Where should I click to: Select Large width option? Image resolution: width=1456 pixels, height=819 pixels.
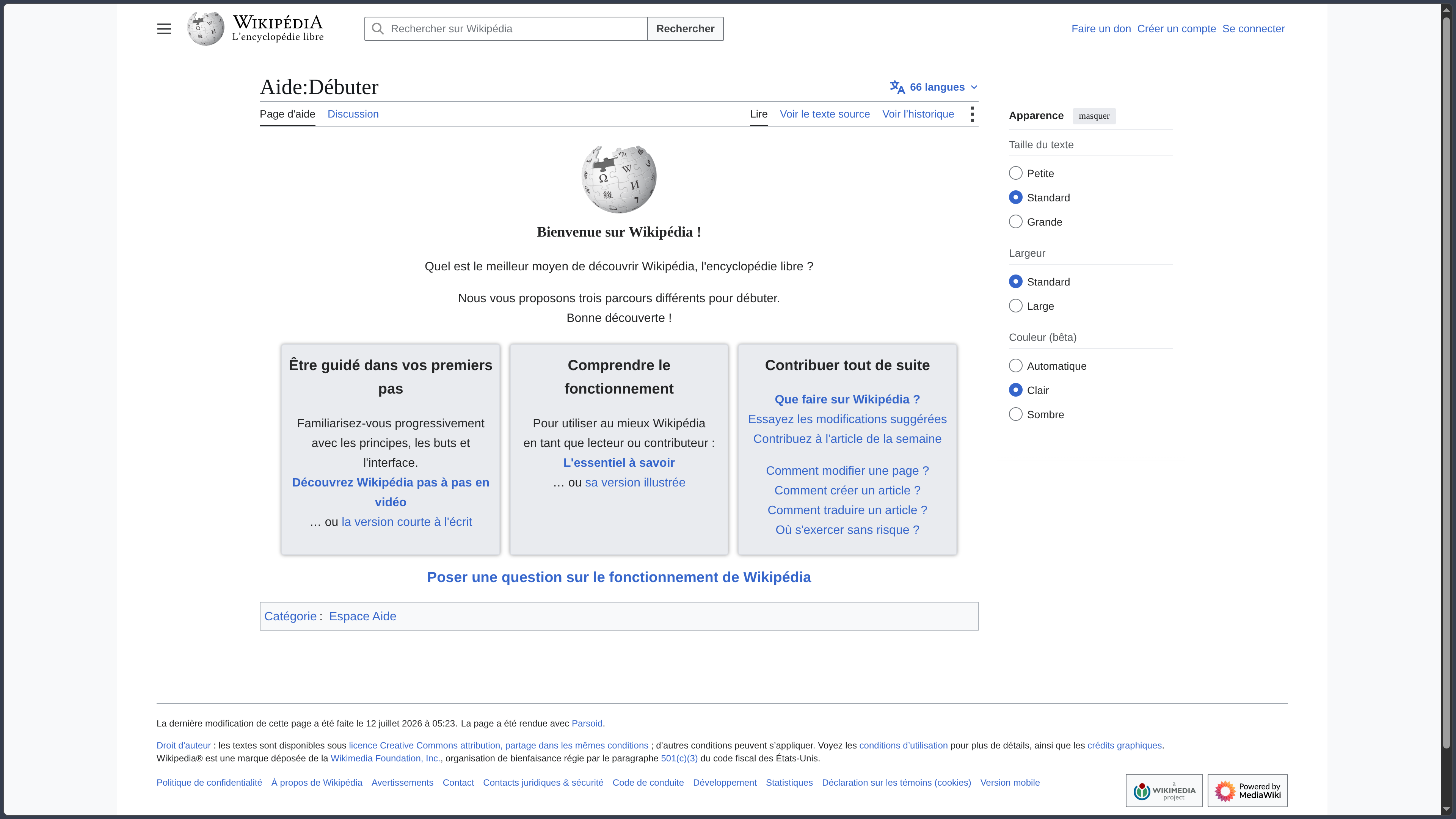click(1015, 306)
